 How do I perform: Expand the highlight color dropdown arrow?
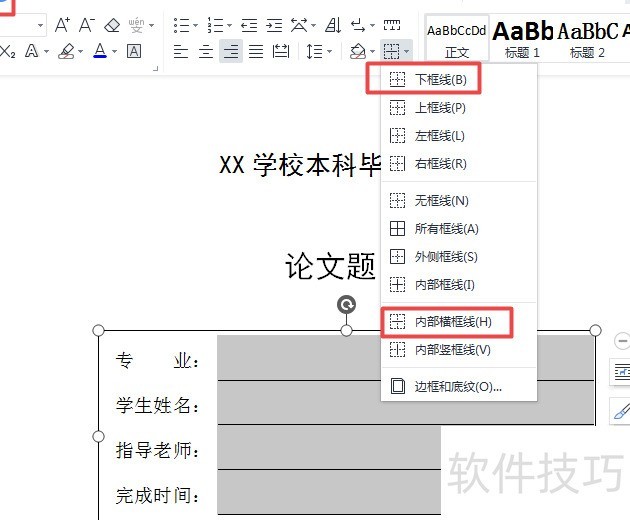tap(80, 51)
